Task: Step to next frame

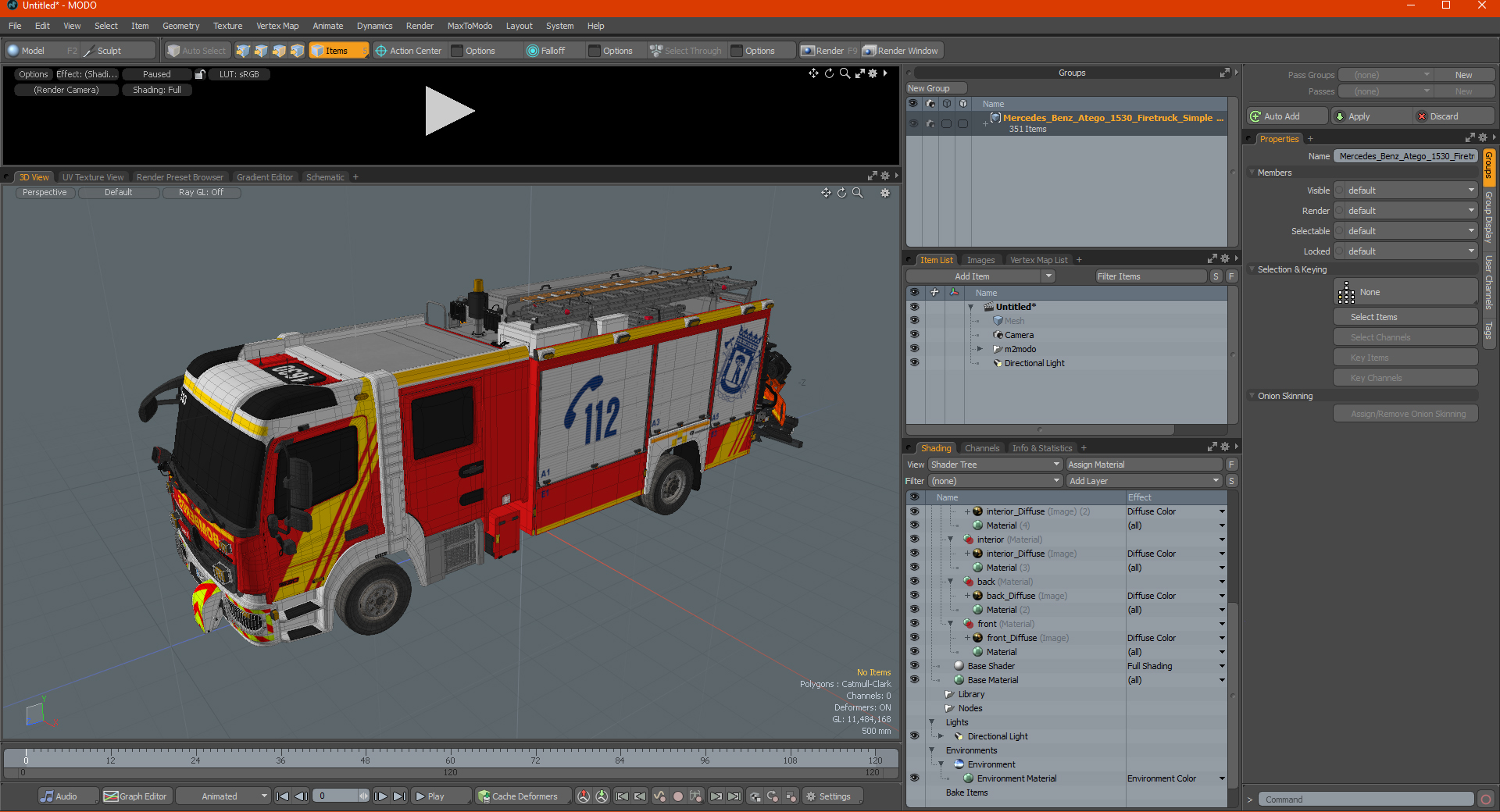Action: click(x=380, y=796)
